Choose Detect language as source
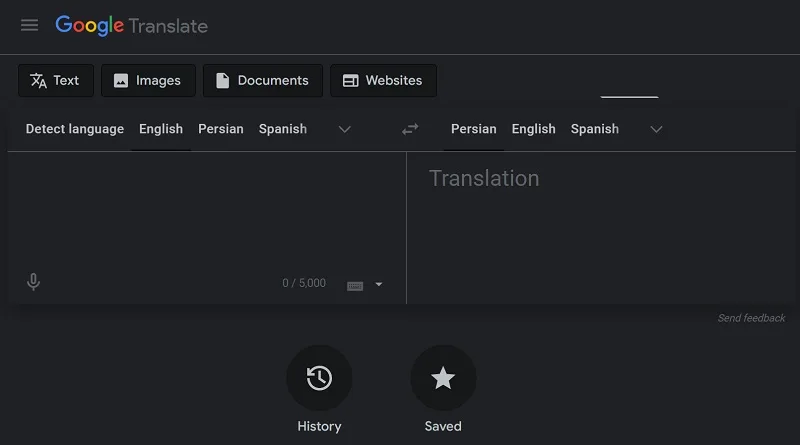Image resolution: width=800 pixels, height=445 pixels. pos(75,129)
